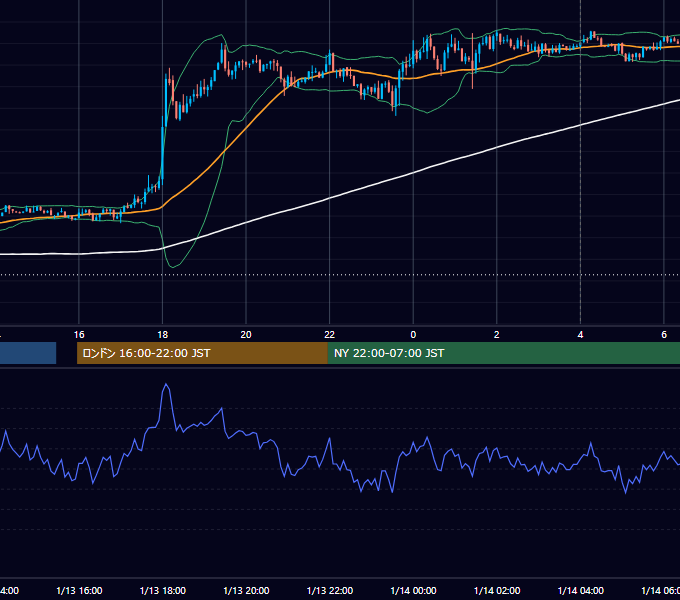The height and width of the screenshot is (600, 680).
Task: Click the '1/14 02:00' date label on the bottom axis
Action: 497,591
